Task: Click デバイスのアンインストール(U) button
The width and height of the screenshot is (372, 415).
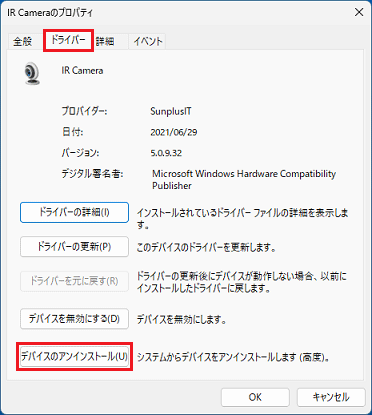Action: click(x=74, y=357)
